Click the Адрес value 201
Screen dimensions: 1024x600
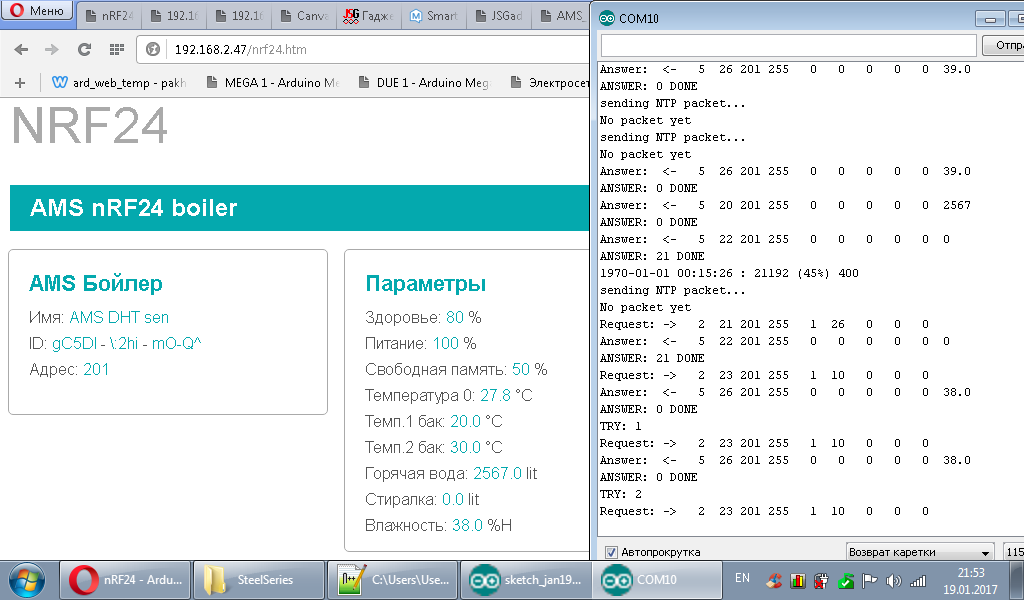[x=96, y=370]
